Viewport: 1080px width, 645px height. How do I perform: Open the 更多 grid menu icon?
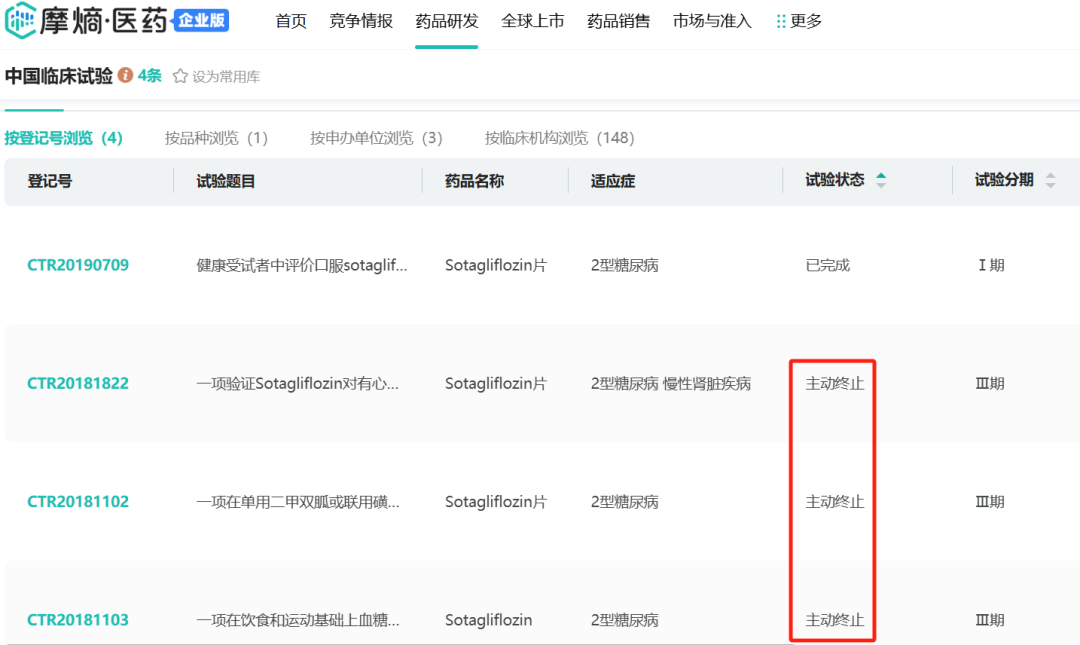coord(781,21)
